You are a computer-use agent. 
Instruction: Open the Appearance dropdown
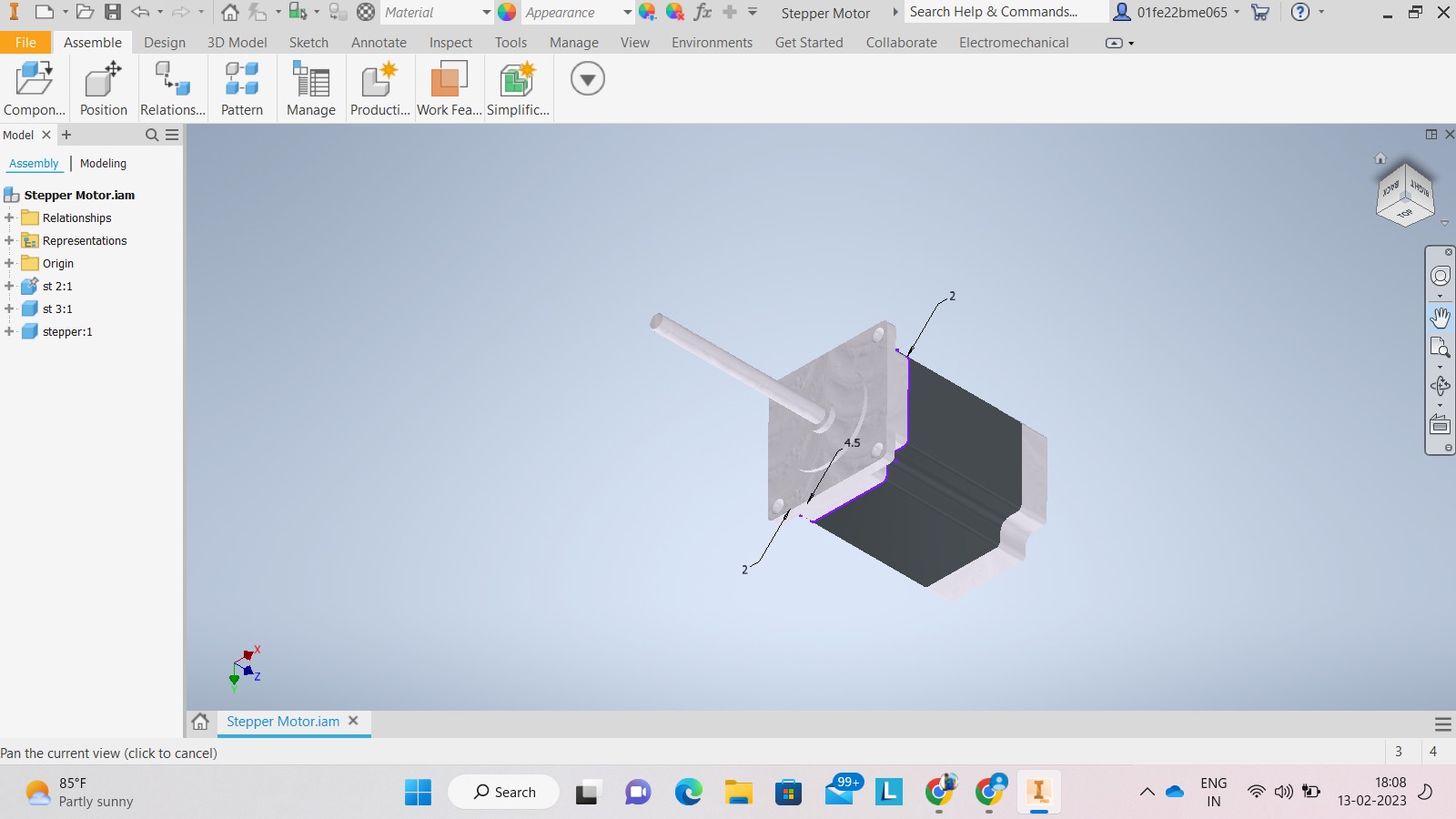pos(627,13)
